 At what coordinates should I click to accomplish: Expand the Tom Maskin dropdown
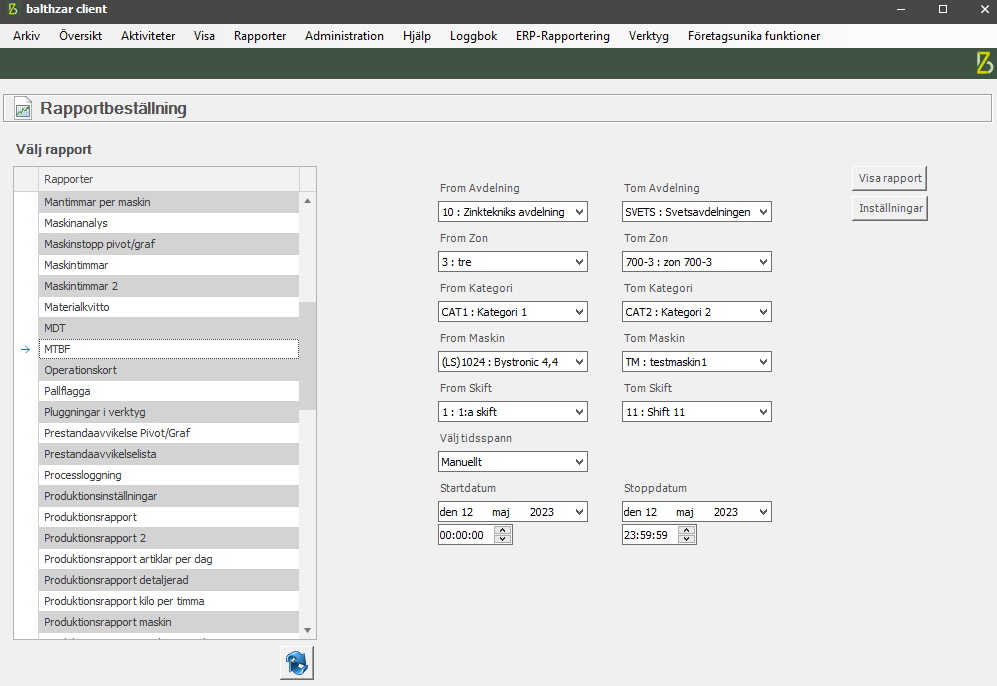click(x=763, y=362)
